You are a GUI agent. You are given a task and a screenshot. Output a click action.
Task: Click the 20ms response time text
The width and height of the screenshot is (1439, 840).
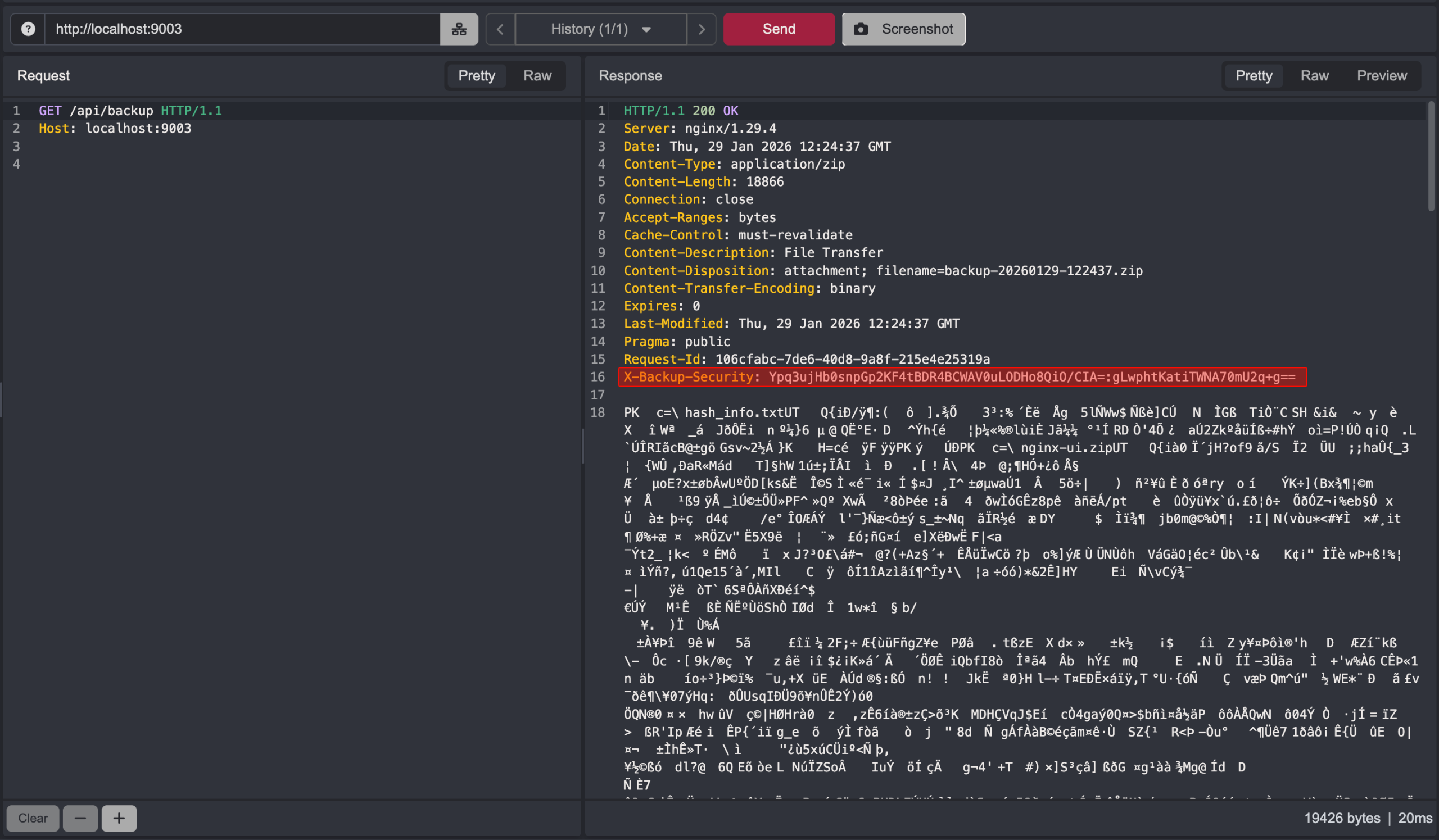[1414, 818]
